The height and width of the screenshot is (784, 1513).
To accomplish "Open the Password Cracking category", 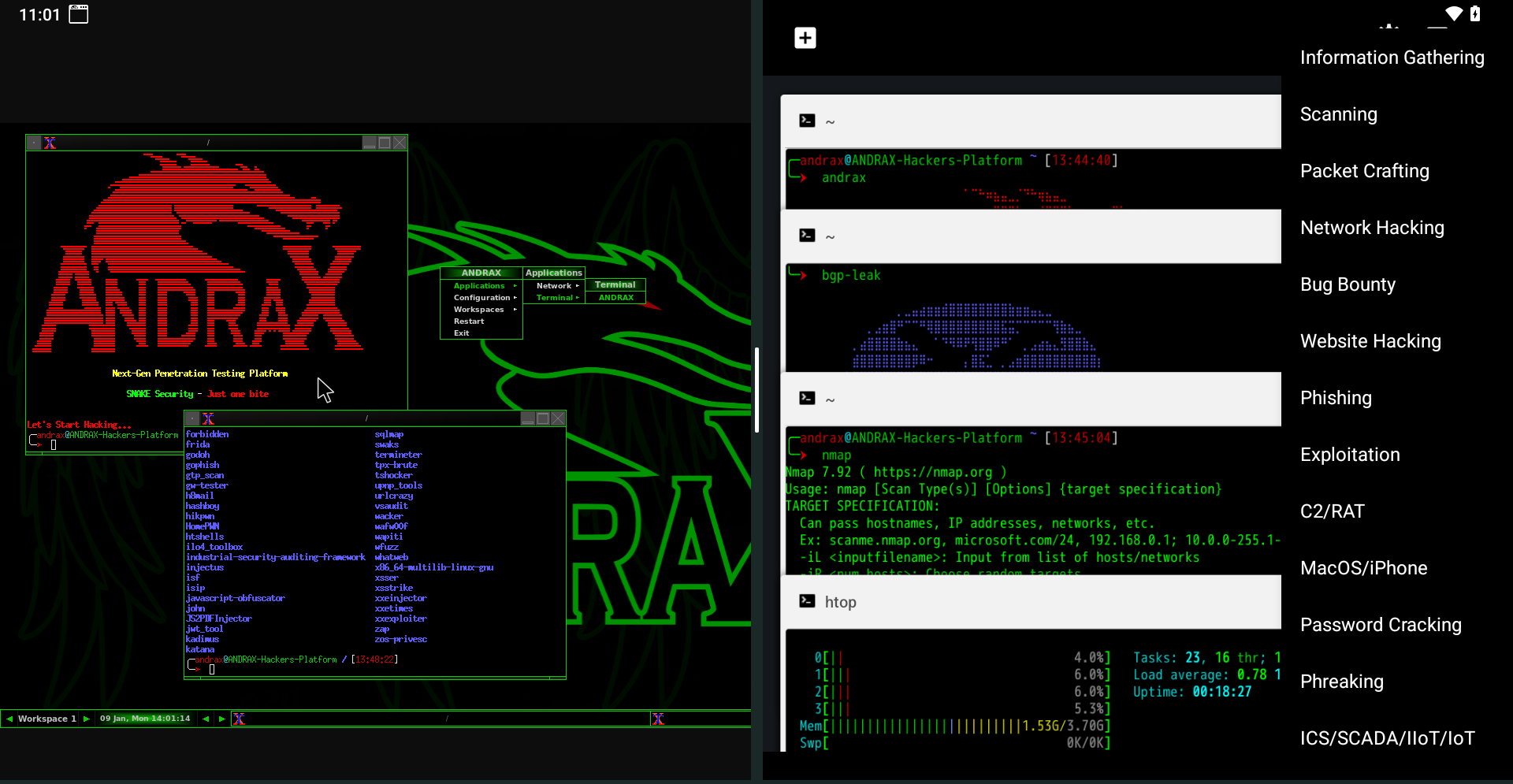I will pyautogui.click(x=1381, y=624).
